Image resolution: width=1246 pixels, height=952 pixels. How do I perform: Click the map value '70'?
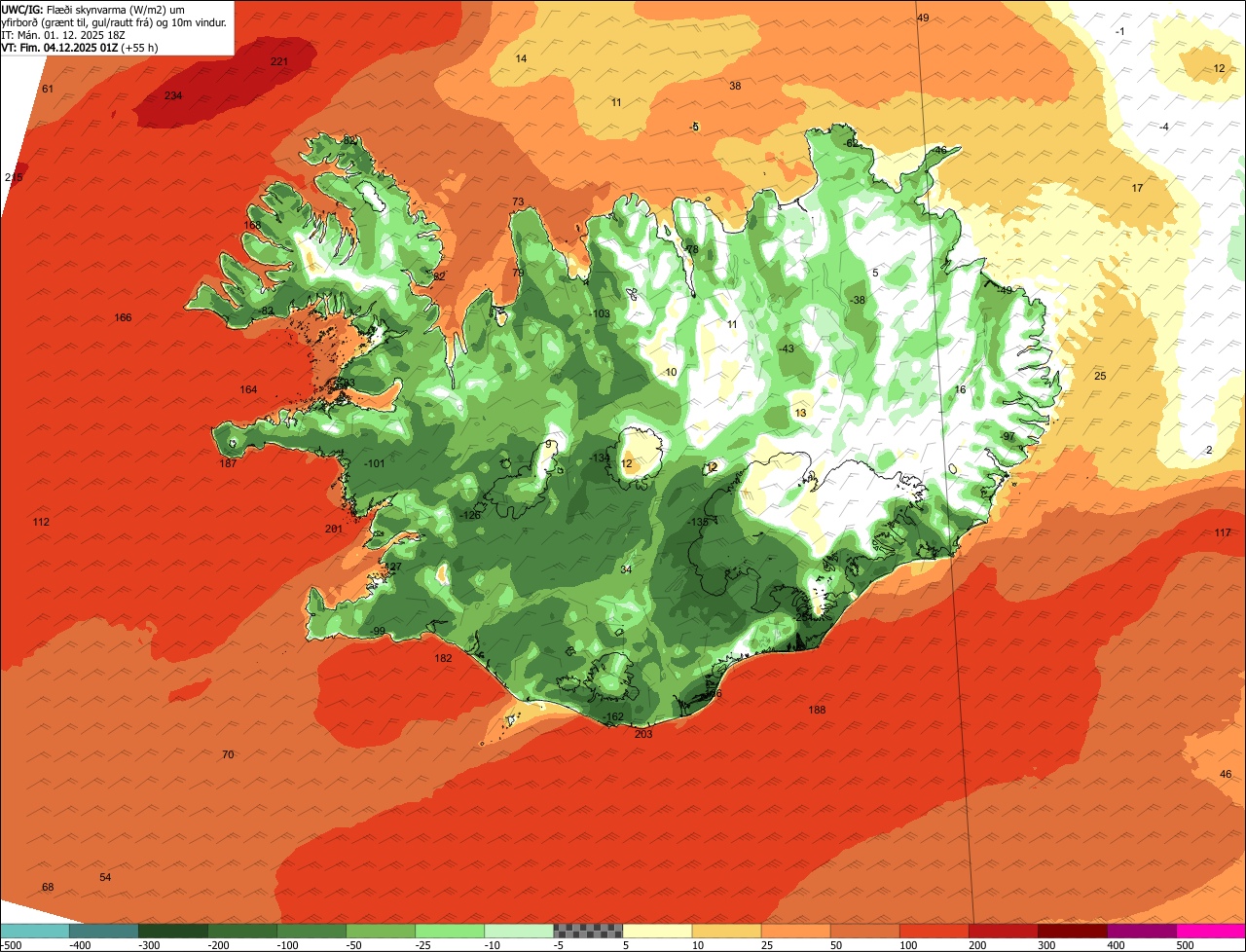tap(228, 754)
